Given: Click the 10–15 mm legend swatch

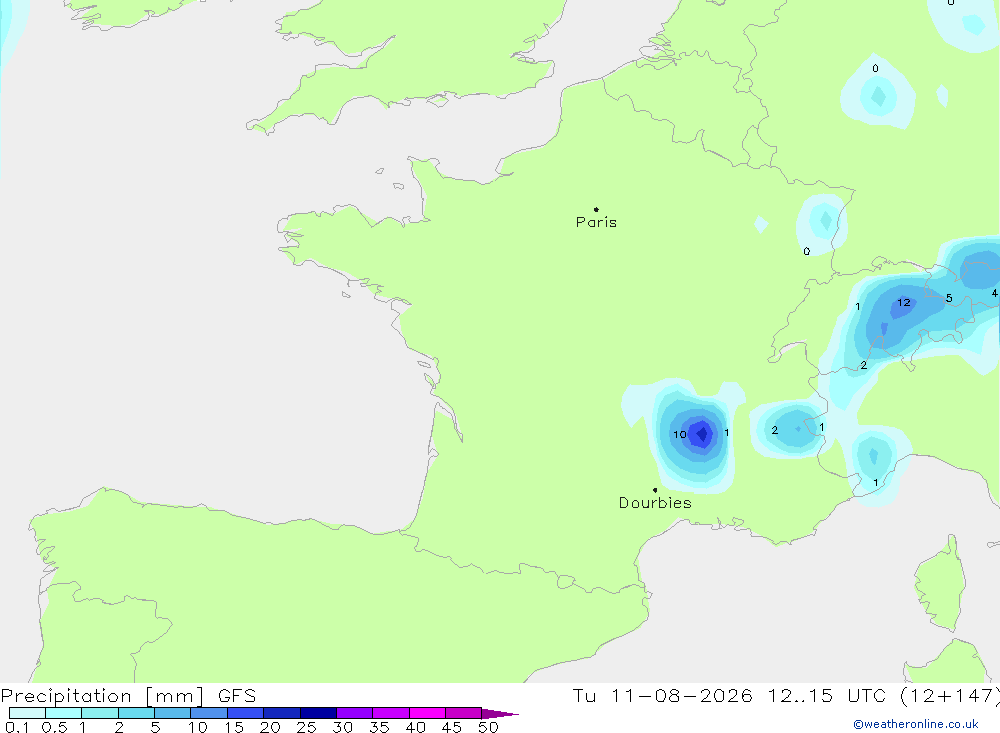Looking at the screenshot, I should tap(209, 713).
